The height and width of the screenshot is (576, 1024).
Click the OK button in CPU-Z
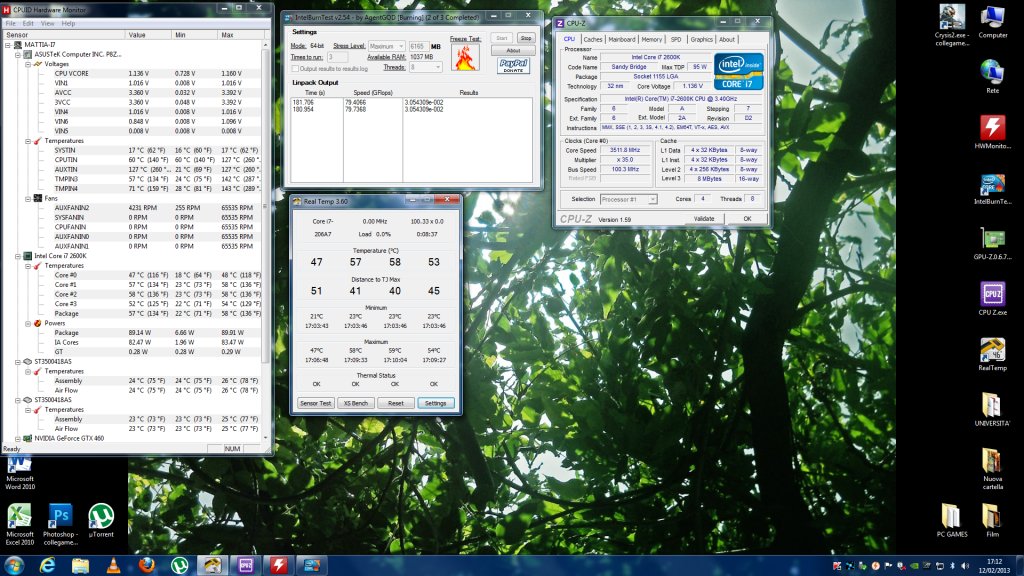coord(747,219)
